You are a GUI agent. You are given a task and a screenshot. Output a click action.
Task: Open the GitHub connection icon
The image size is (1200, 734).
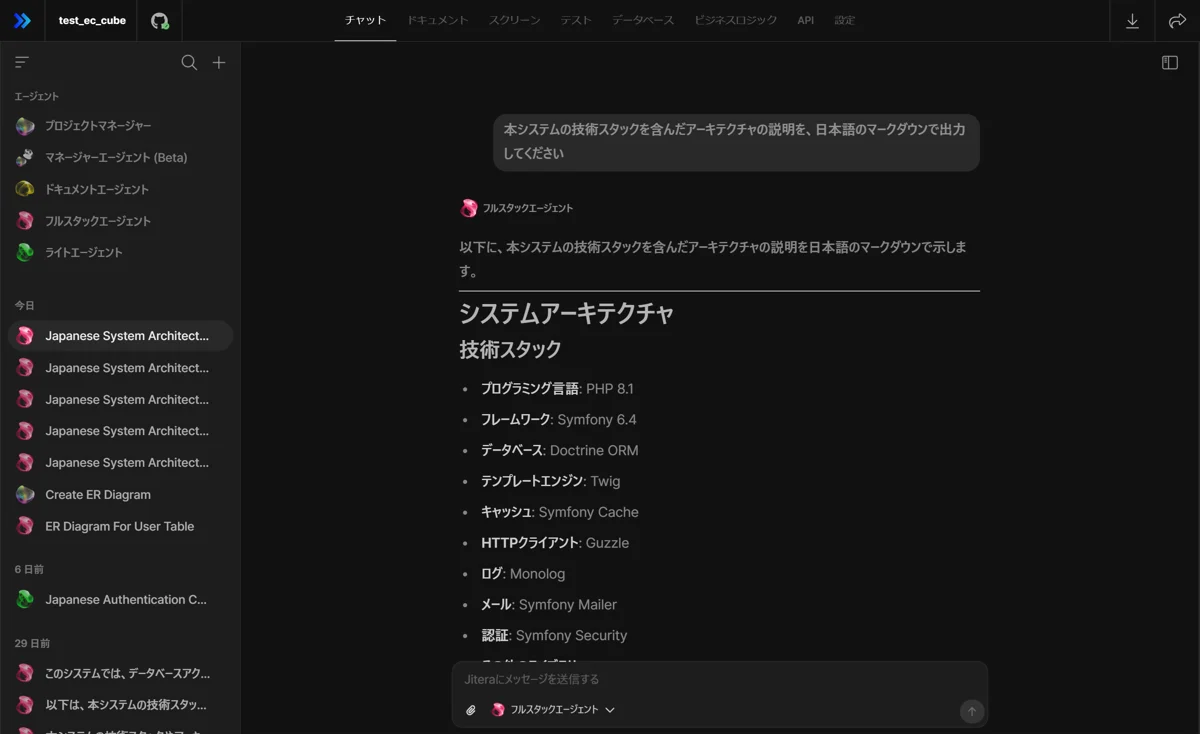tap(160, 20)
